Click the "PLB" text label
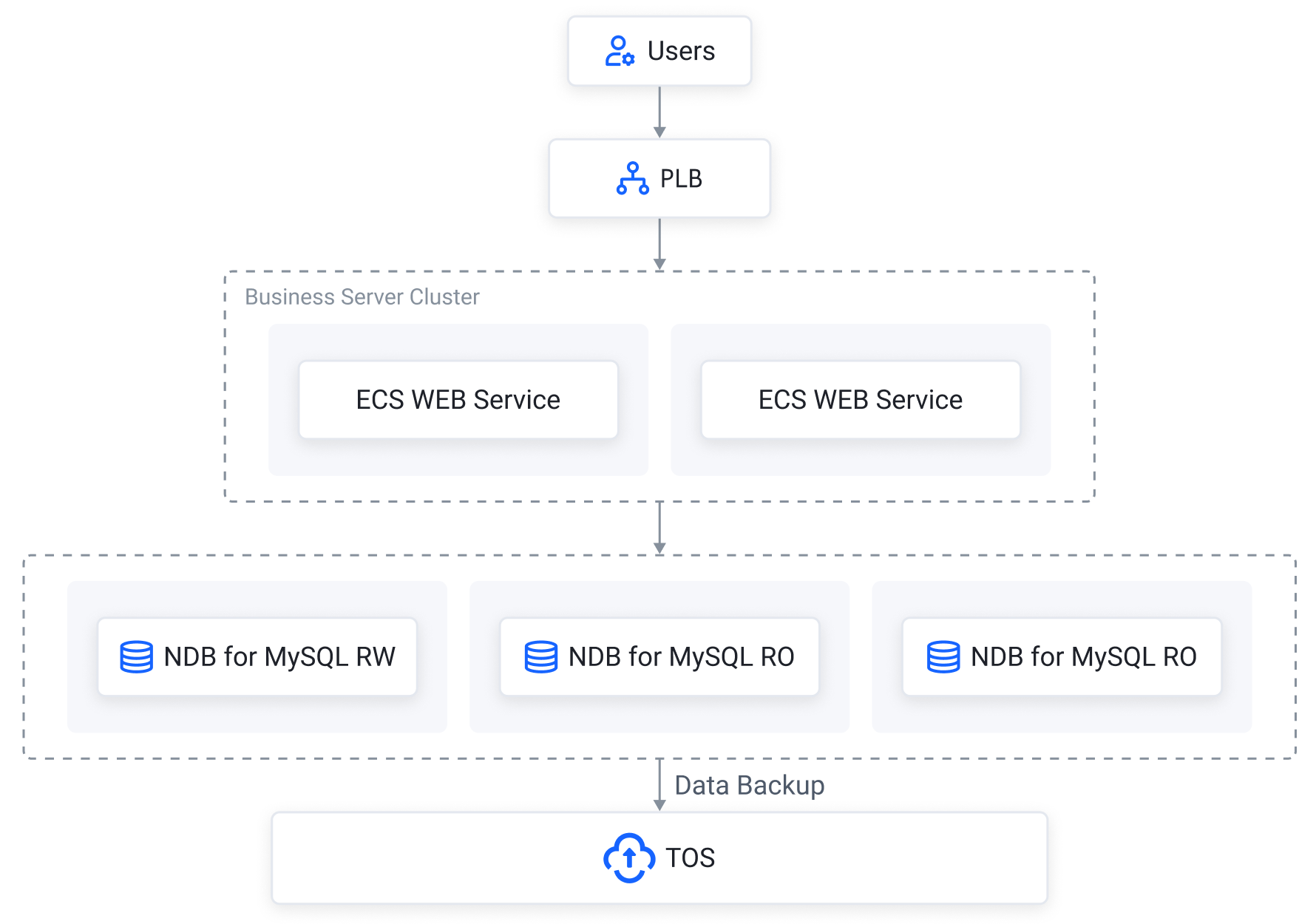Viewport: 1316px width, 924px height. (x=681, y=179)
